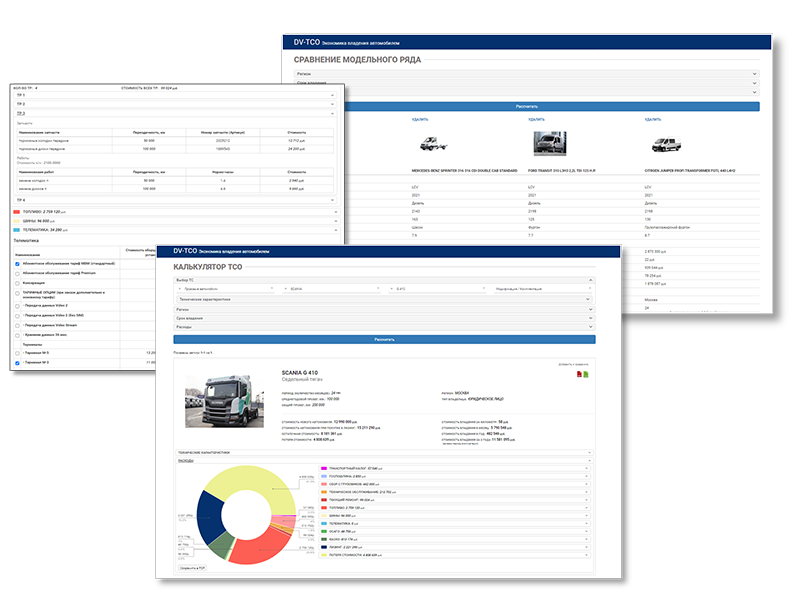Expand Технические характеристики under vehicle selection

[x=384, y=299]
